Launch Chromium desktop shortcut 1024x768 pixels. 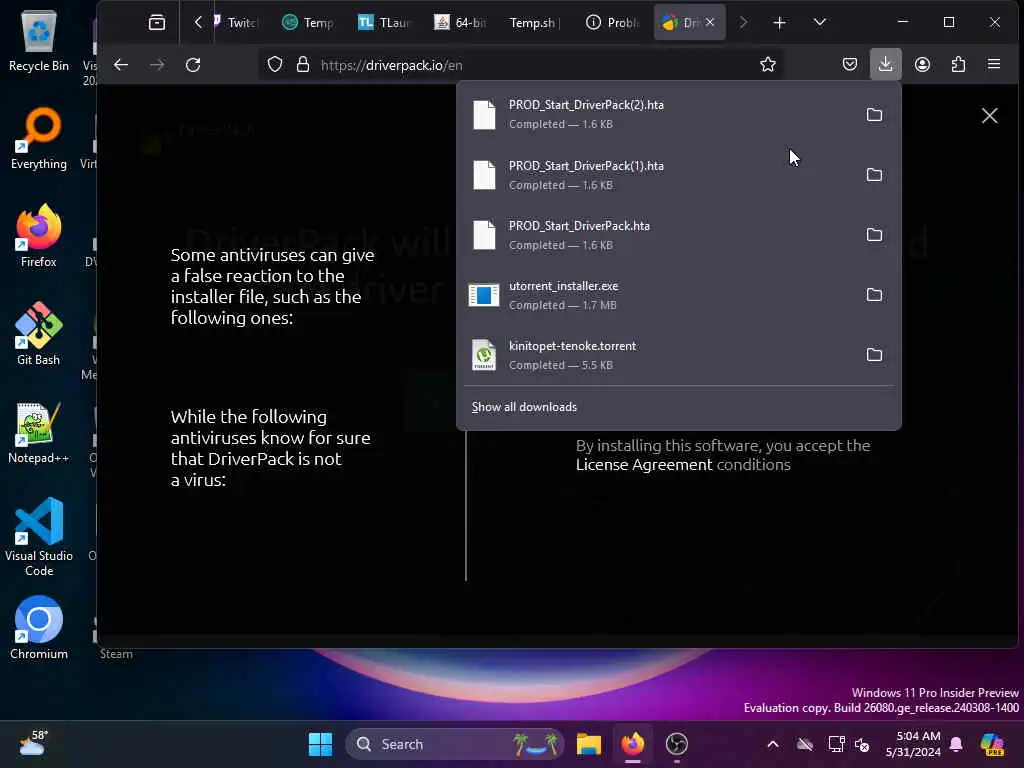pos(39,628)
